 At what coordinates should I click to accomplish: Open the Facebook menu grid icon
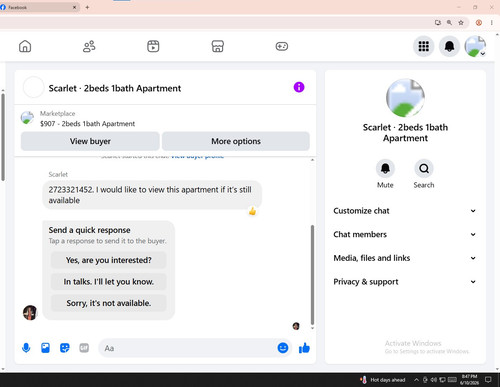point(424,46)
